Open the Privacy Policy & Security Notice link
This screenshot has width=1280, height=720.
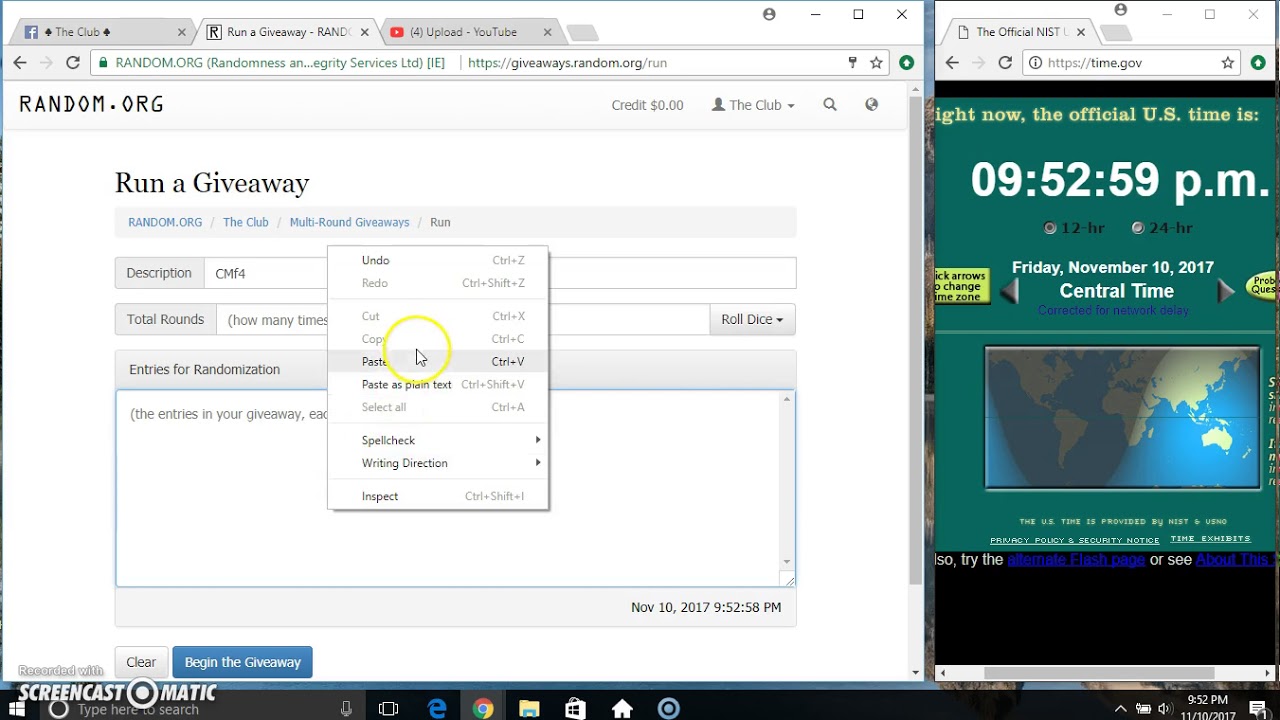1075,540
